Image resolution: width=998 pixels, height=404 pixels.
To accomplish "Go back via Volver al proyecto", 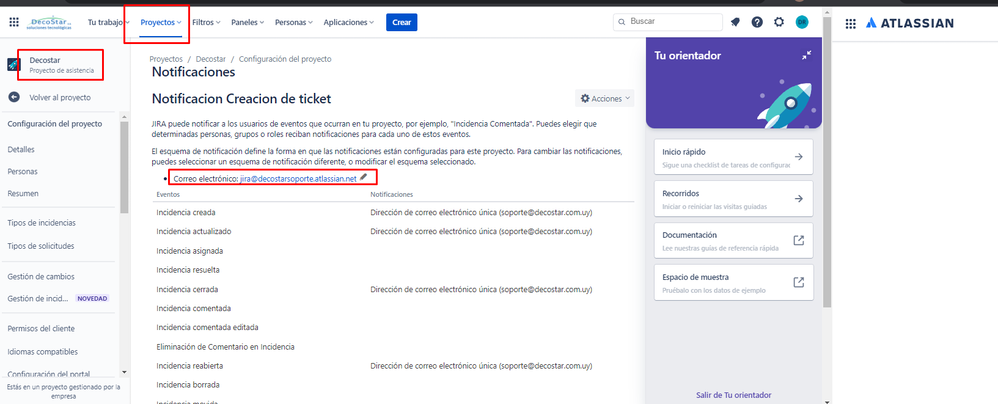I will (x=60, y=97).
